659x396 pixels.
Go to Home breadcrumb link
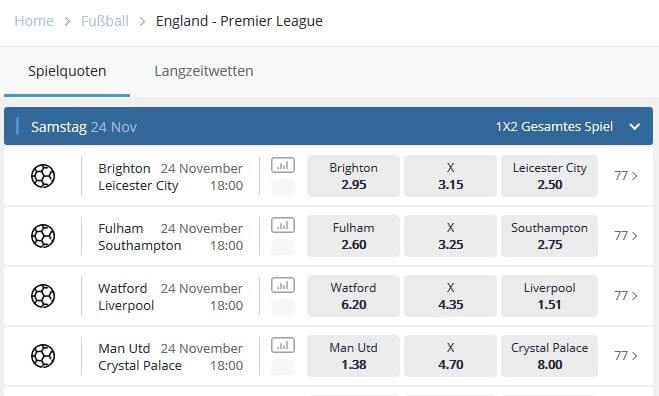pos(34,21)
